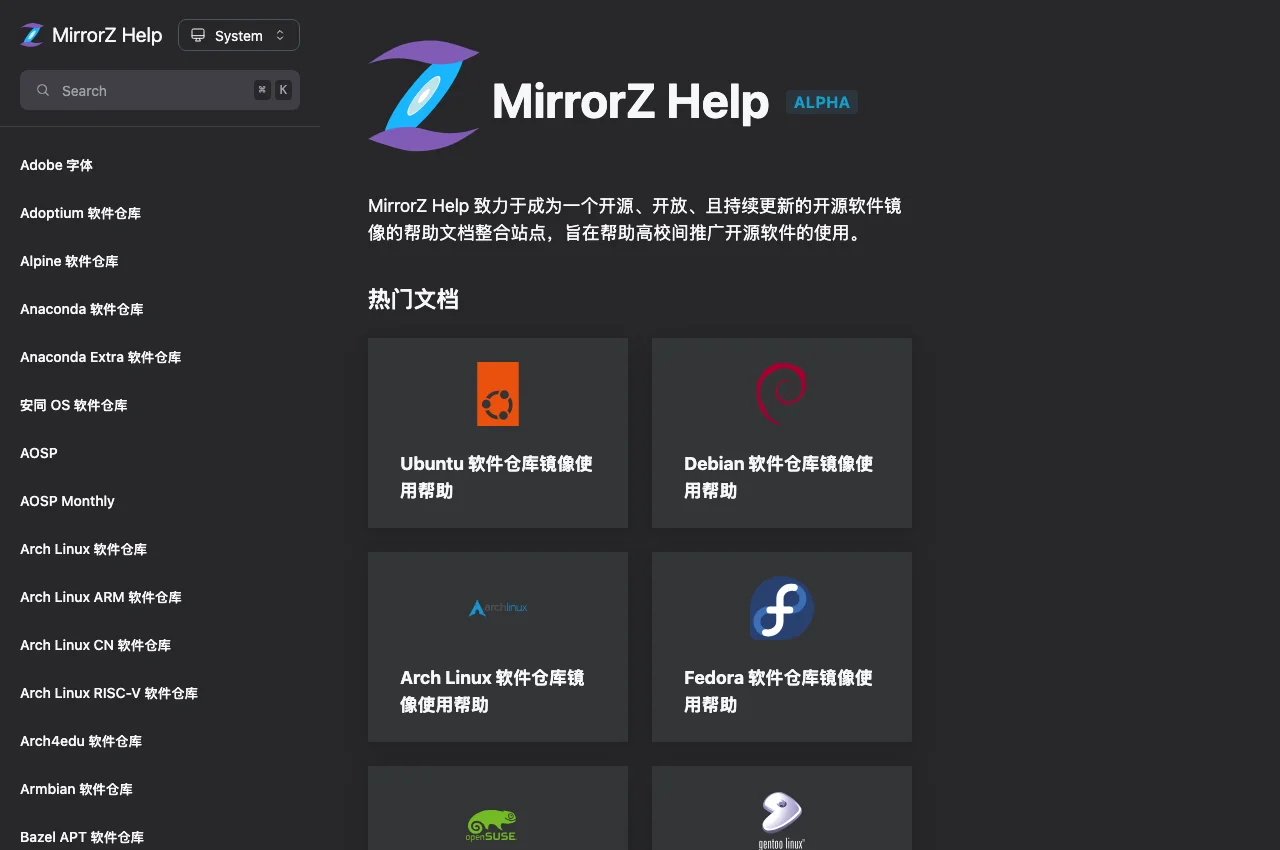Click the MirrorZ logo in the sidebar header
This screenshot has height=850, width=1280.
pyautogui.click(x=32, y=35)
